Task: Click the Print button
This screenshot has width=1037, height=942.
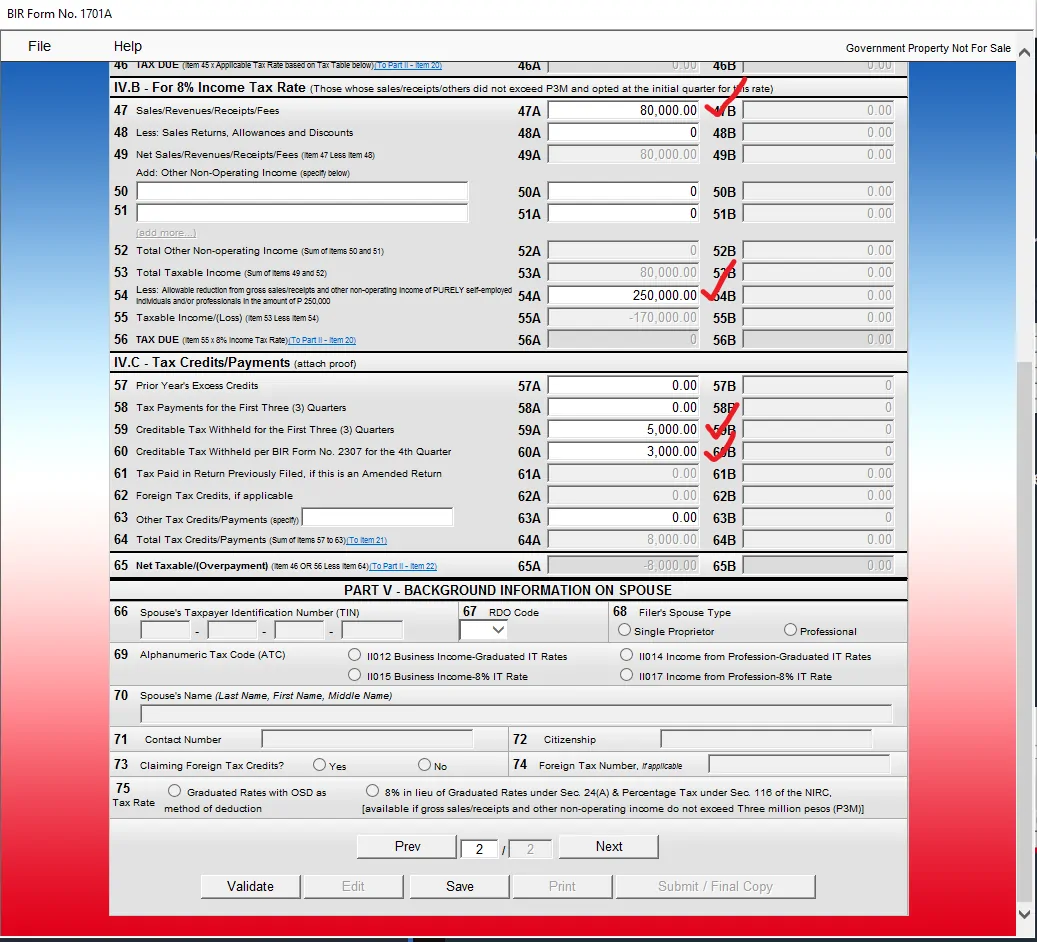Action: pyautogui.click(x=562, y=886)
